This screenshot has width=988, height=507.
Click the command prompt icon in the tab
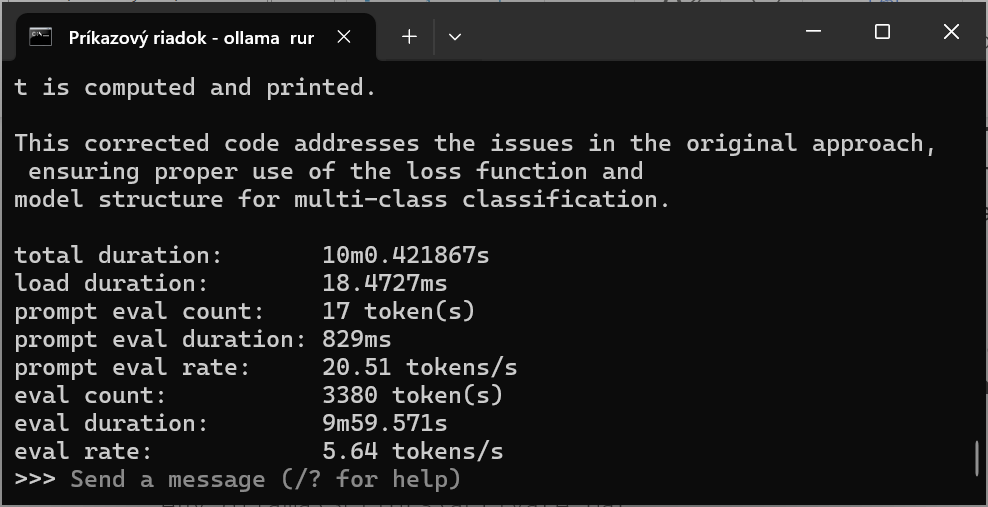(x=40, y=37)
